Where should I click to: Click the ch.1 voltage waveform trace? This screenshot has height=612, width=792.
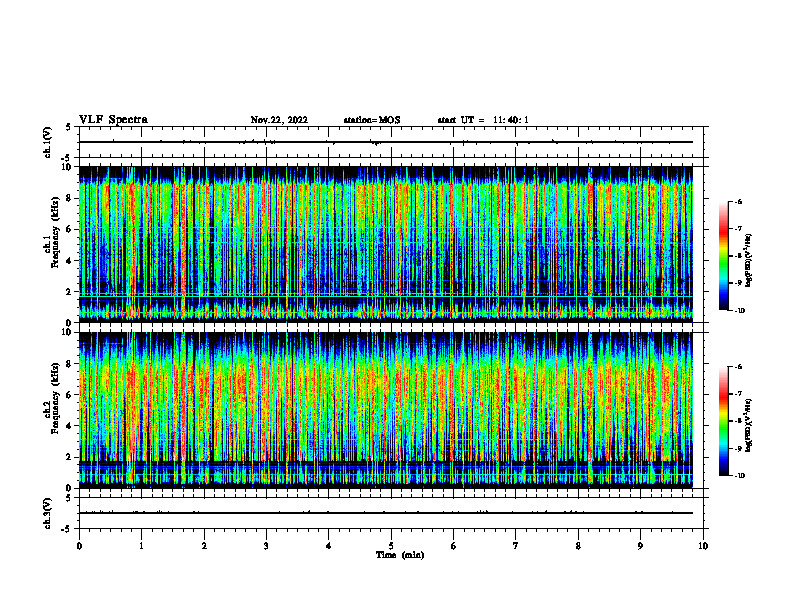click(x=385, y=142)
